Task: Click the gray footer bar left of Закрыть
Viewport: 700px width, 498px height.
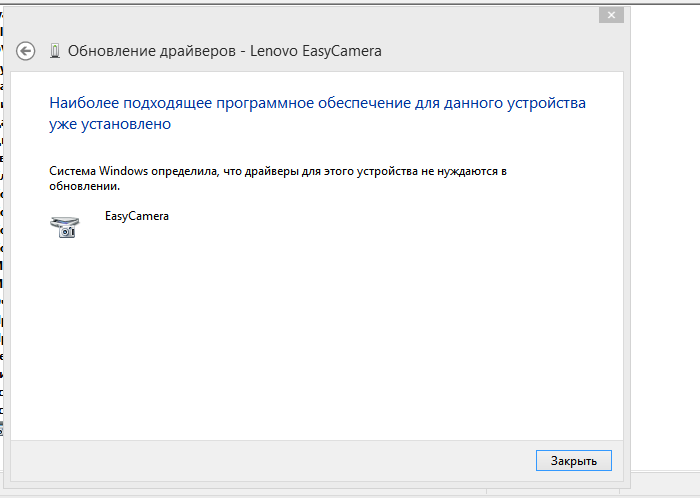Action: point(272,461)
